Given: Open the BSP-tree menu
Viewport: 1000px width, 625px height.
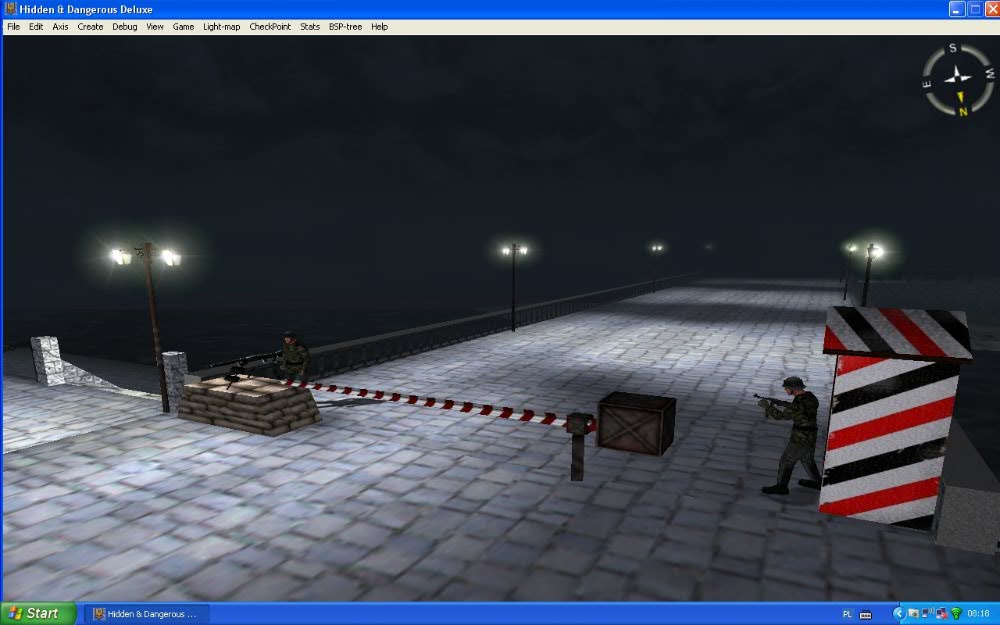Looking at the screenshot, I should pyautogui.click(x=346, y=27).
